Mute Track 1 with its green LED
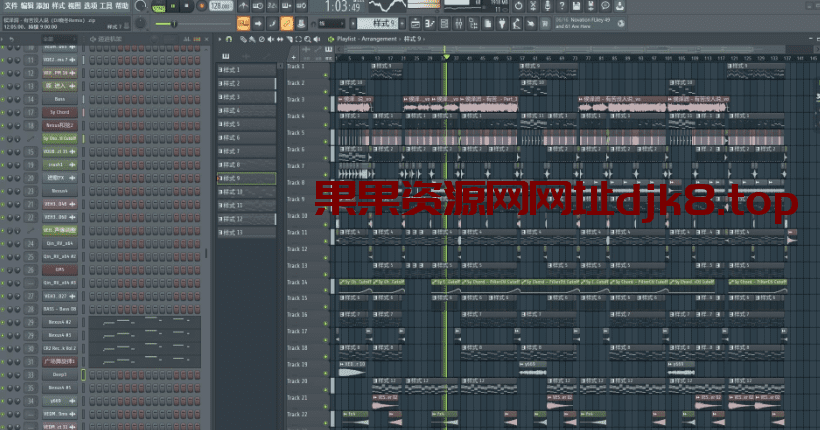Screen dimensions: 820x430 coord(325,72)
